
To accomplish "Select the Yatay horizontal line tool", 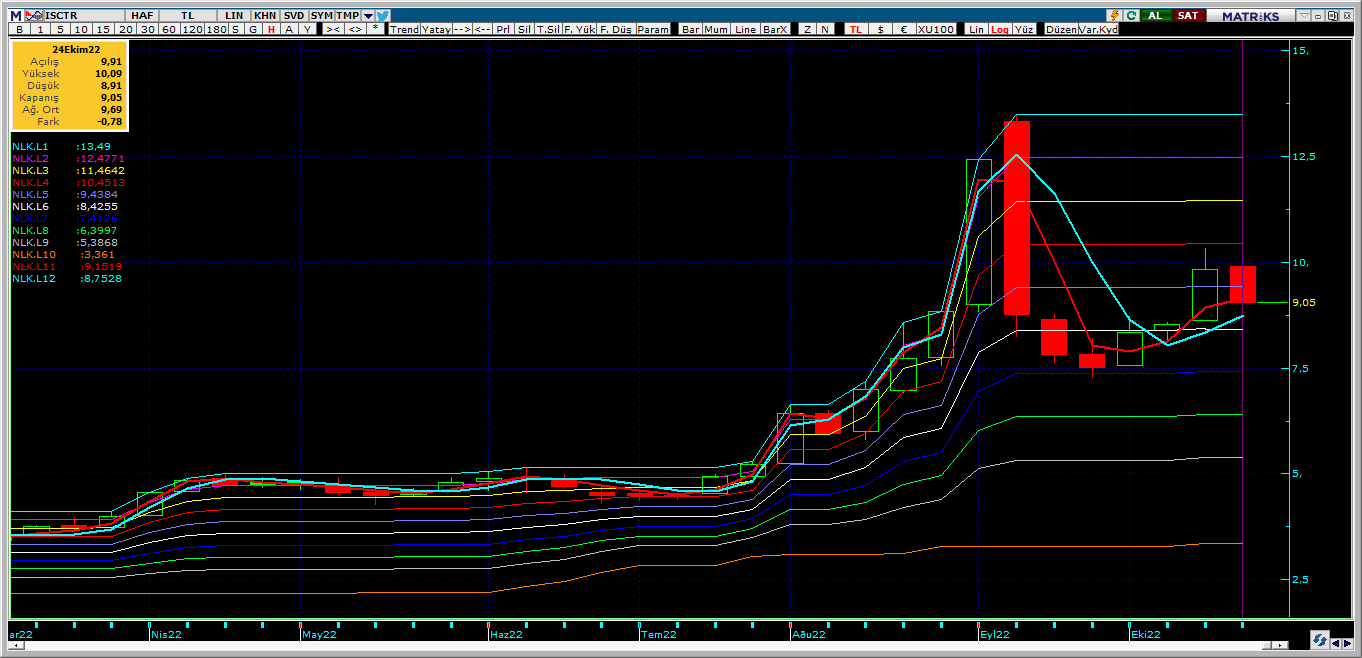I will click(436, 29).
